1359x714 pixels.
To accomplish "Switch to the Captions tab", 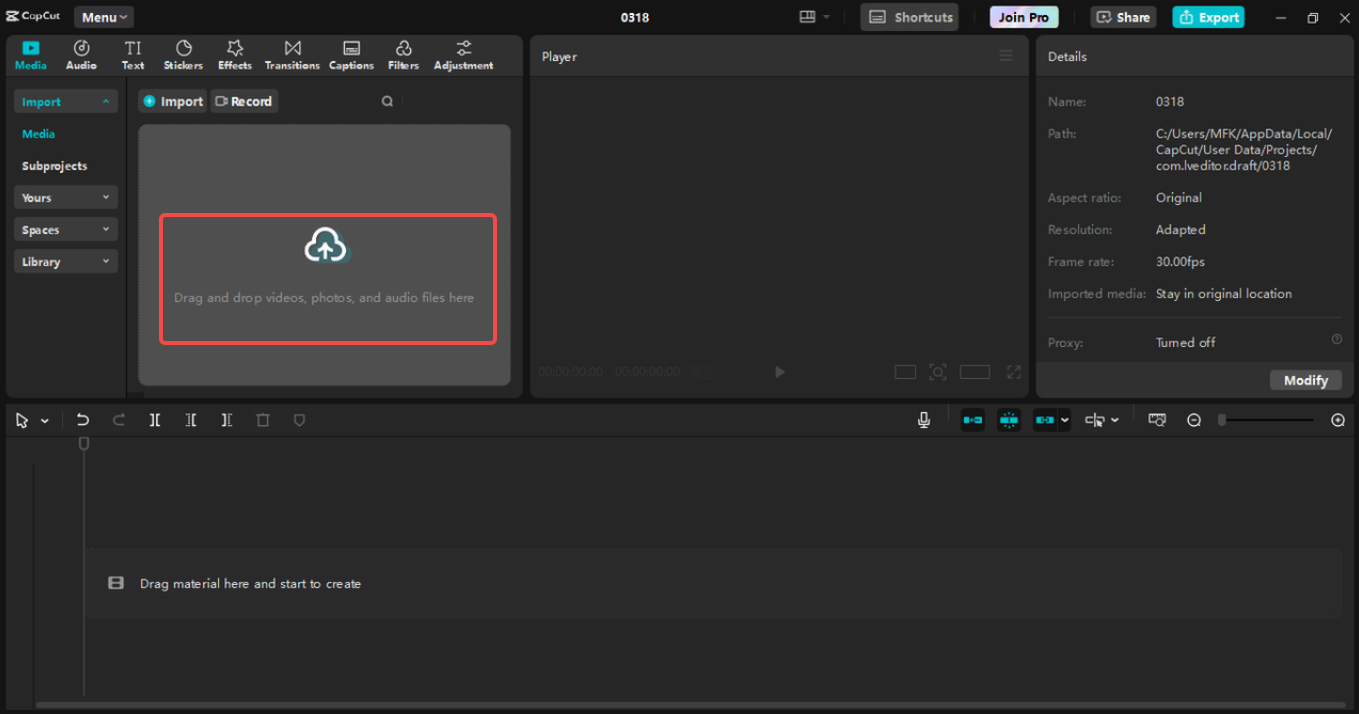I will [351, 55].
